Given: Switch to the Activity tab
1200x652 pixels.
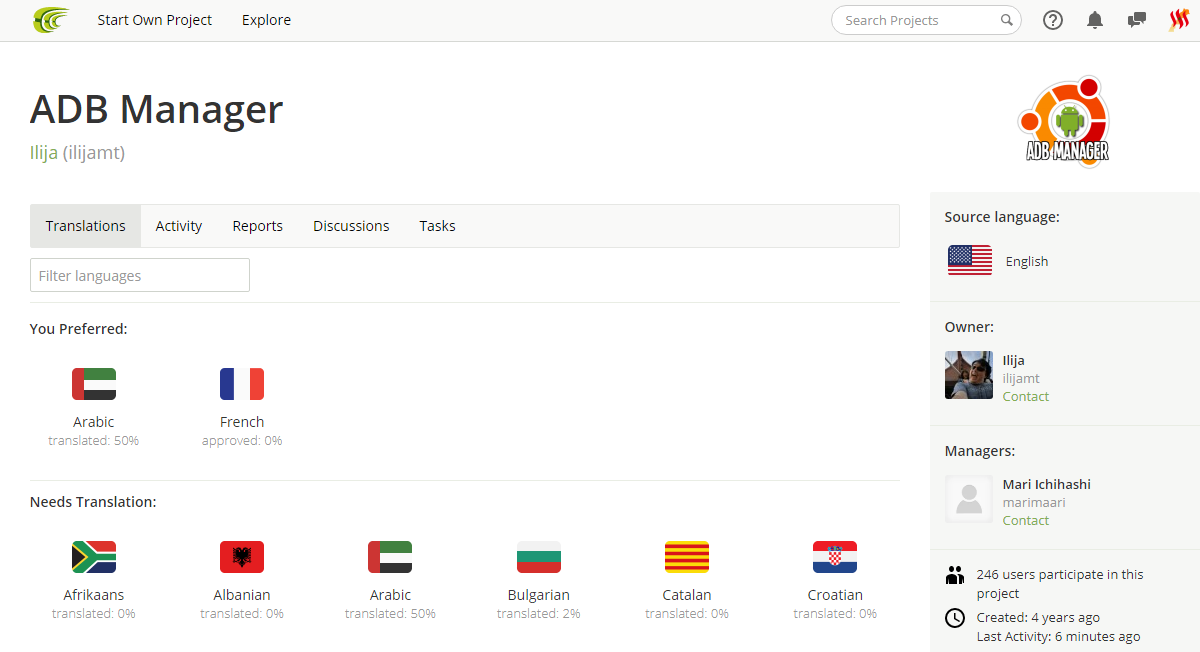Looking at the screenshot, I should coord(179,226).
